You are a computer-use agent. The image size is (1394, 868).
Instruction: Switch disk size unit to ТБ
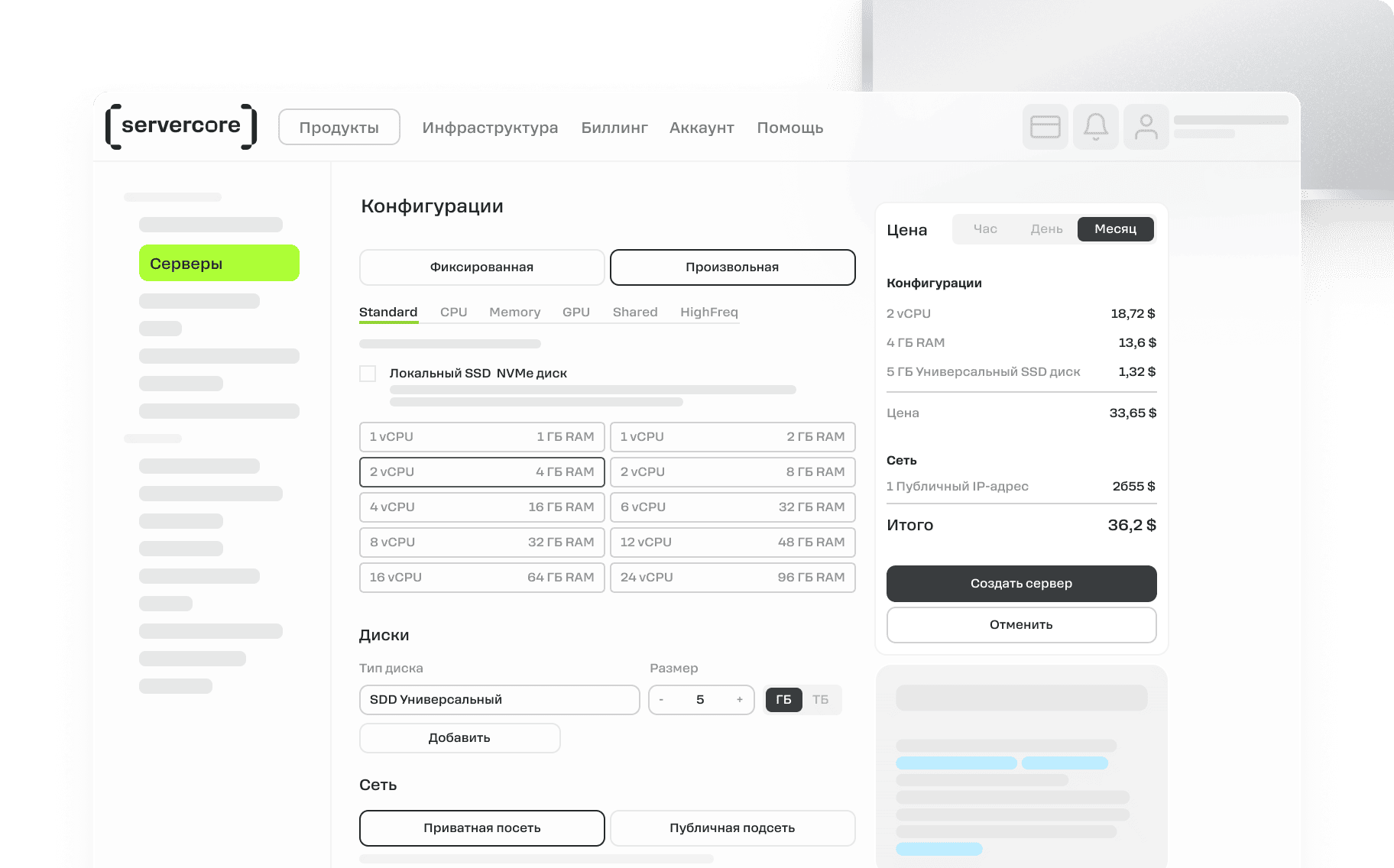[820, 700]
